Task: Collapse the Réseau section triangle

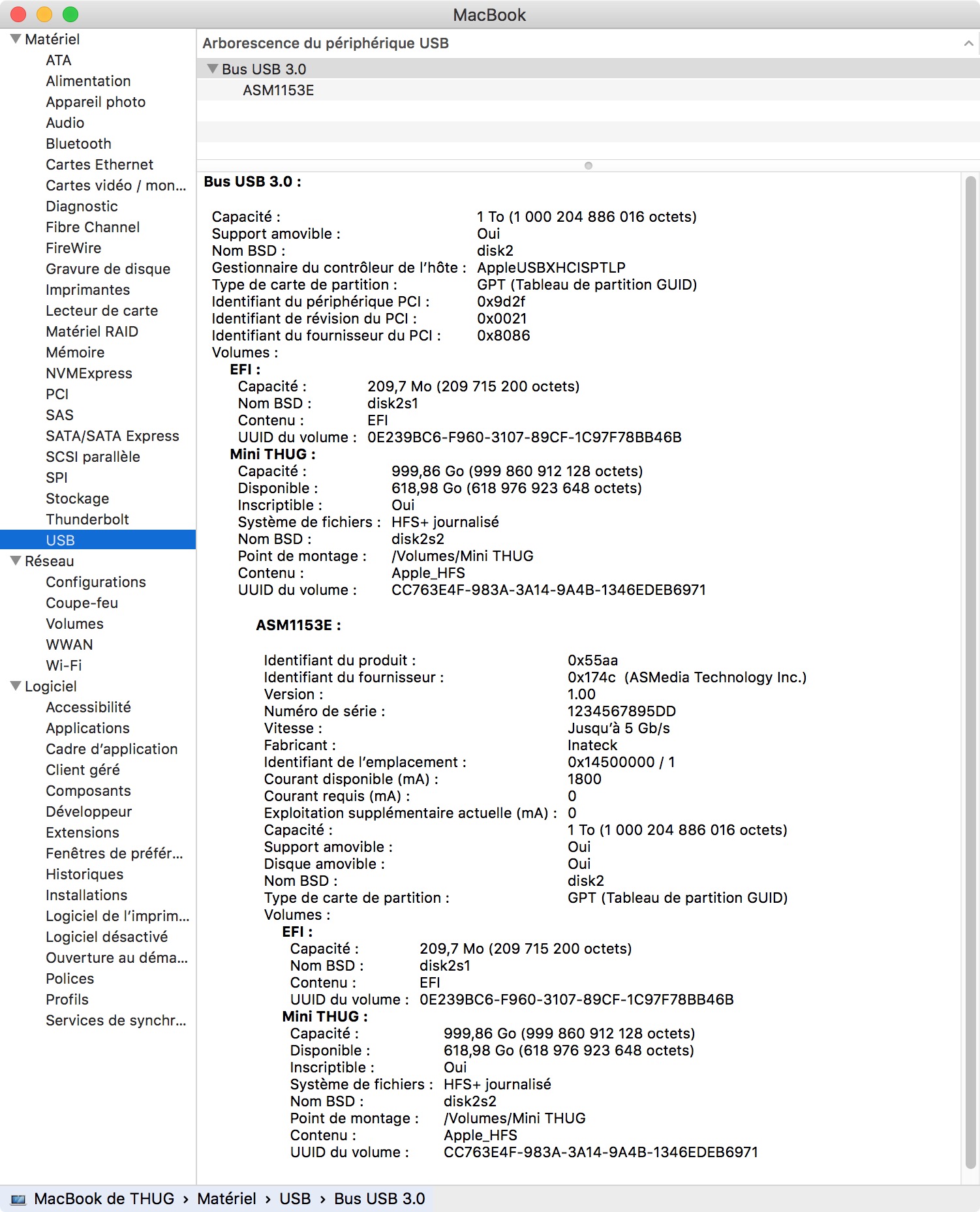Action: point(16,561)
